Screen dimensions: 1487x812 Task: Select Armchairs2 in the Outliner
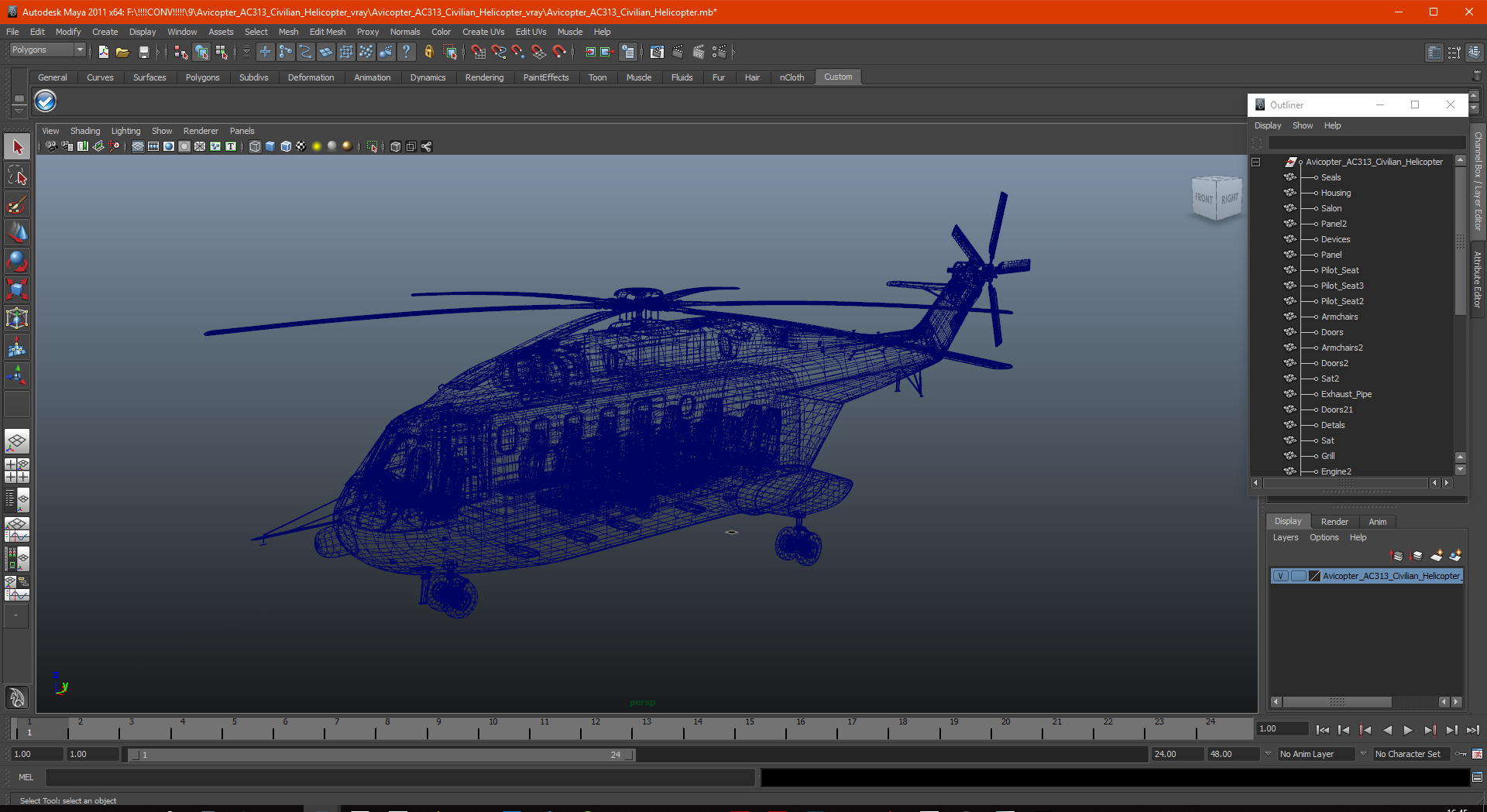click(1342, 348)
